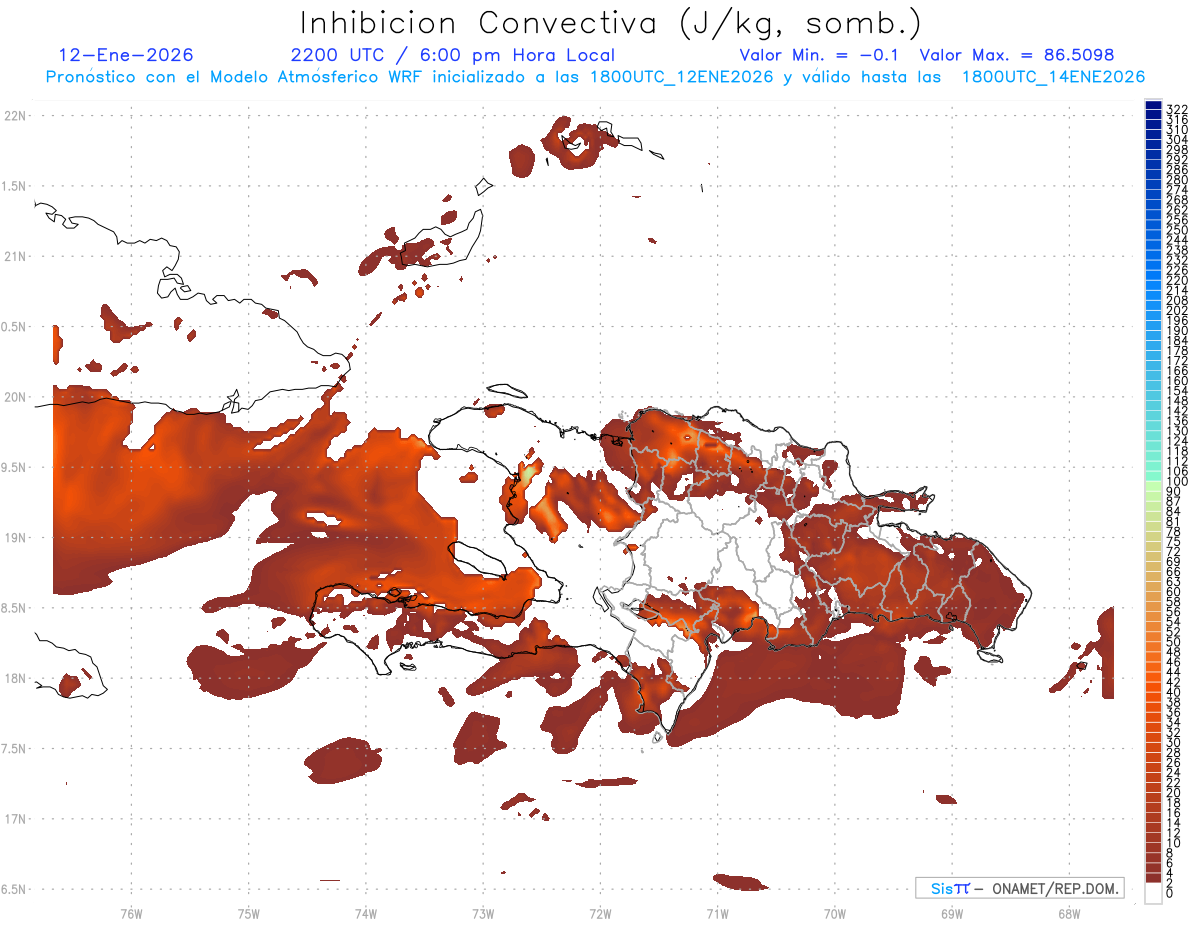Viewport: 1200px width, 927px height.
Task: Click the '19N' latitude label
Action: tap(14, 538)
